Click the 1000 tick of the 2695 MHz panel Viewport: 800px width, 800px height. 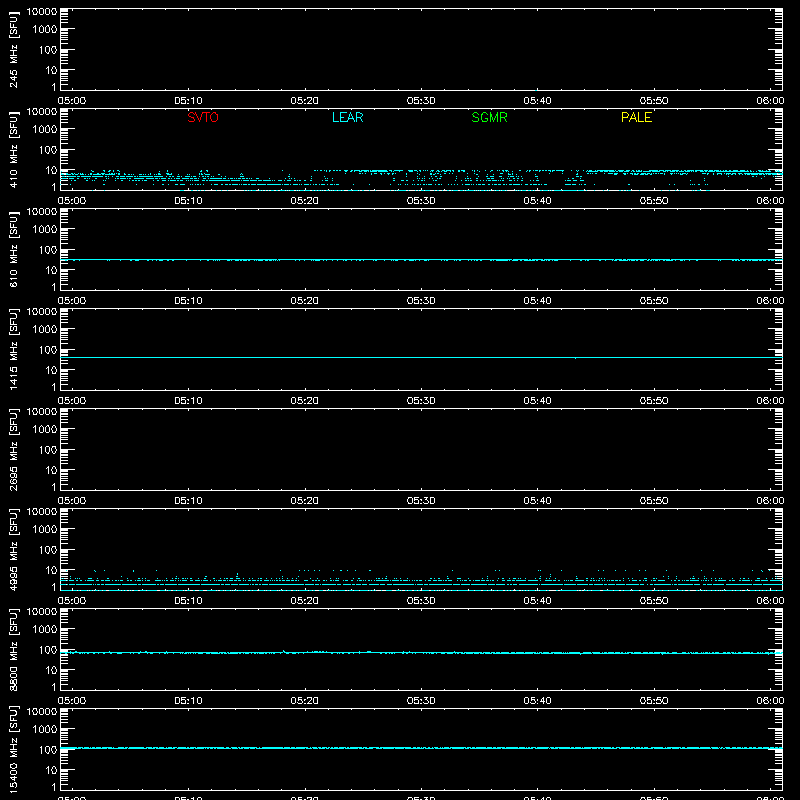coord(45,430)
